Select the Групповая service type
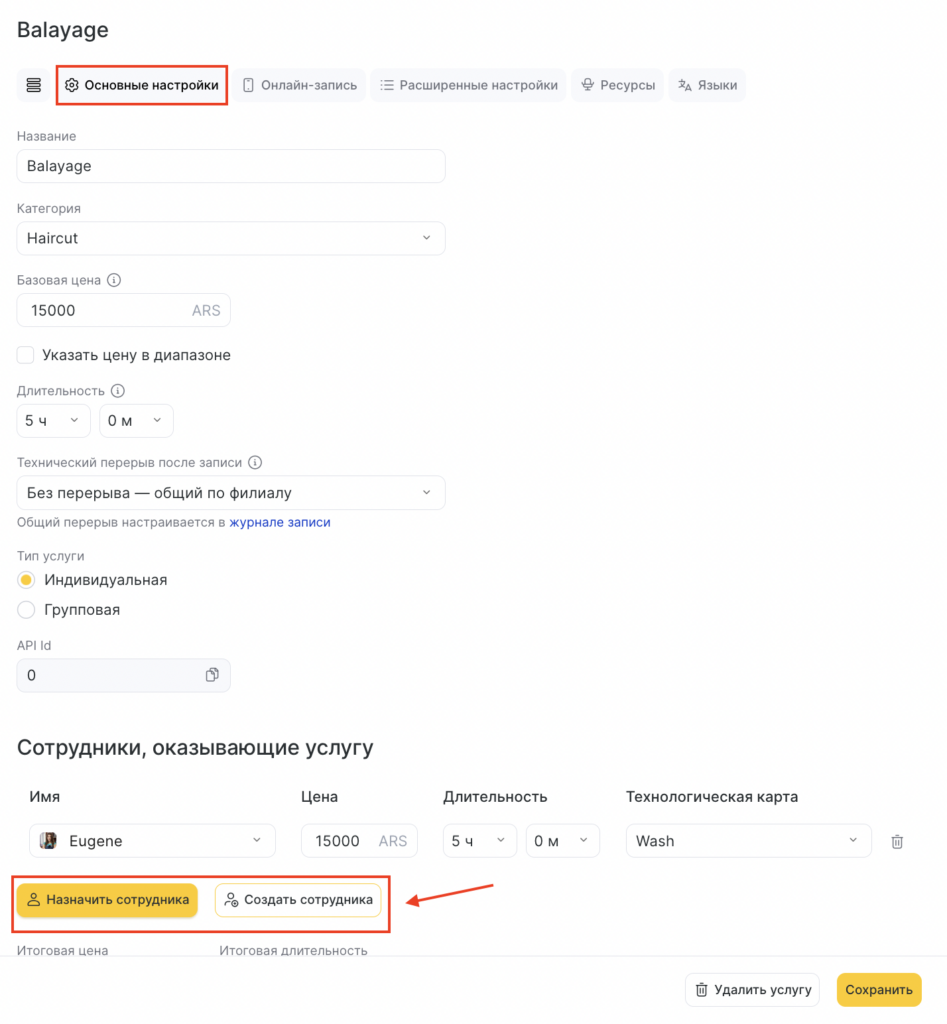Viewport: 947px width, 1024px height. point(27,610)
